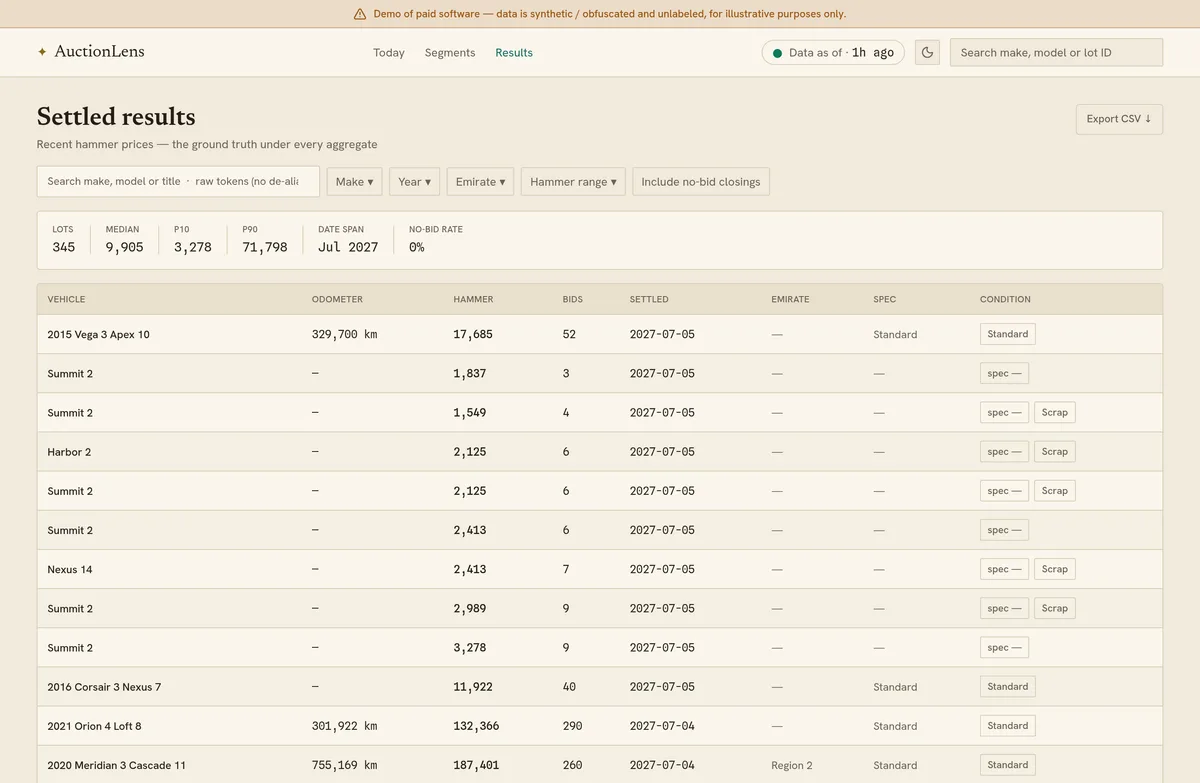Toggle Include no-bid closings
The height and width of the screenshot is (783, 1200).
click(x=701, y=181)
